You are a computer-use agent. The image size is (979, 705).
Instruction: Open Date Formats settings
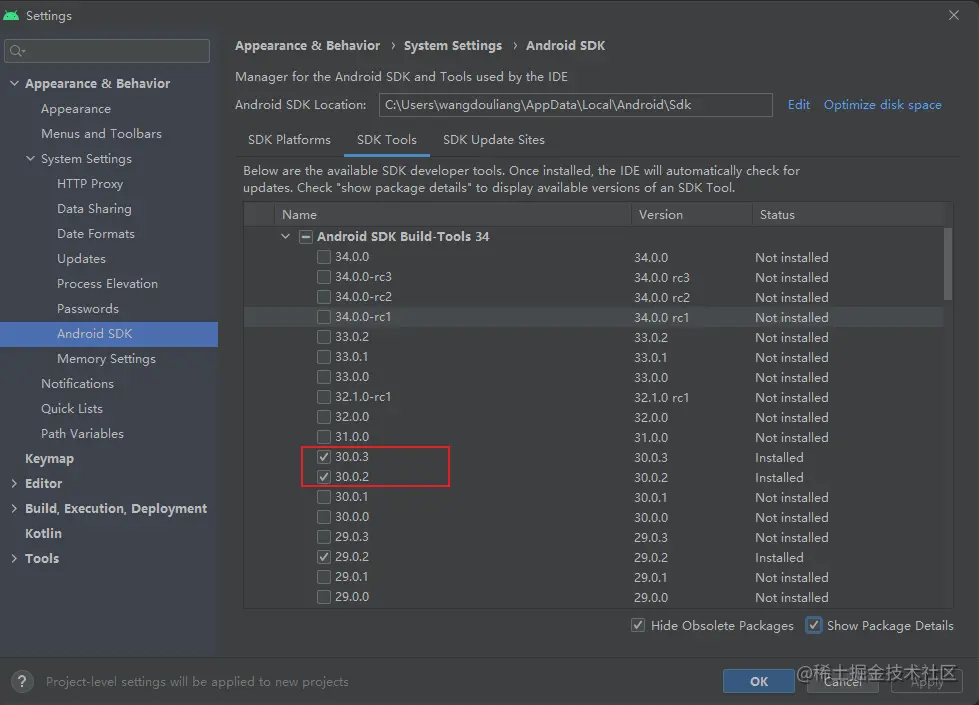96,234
